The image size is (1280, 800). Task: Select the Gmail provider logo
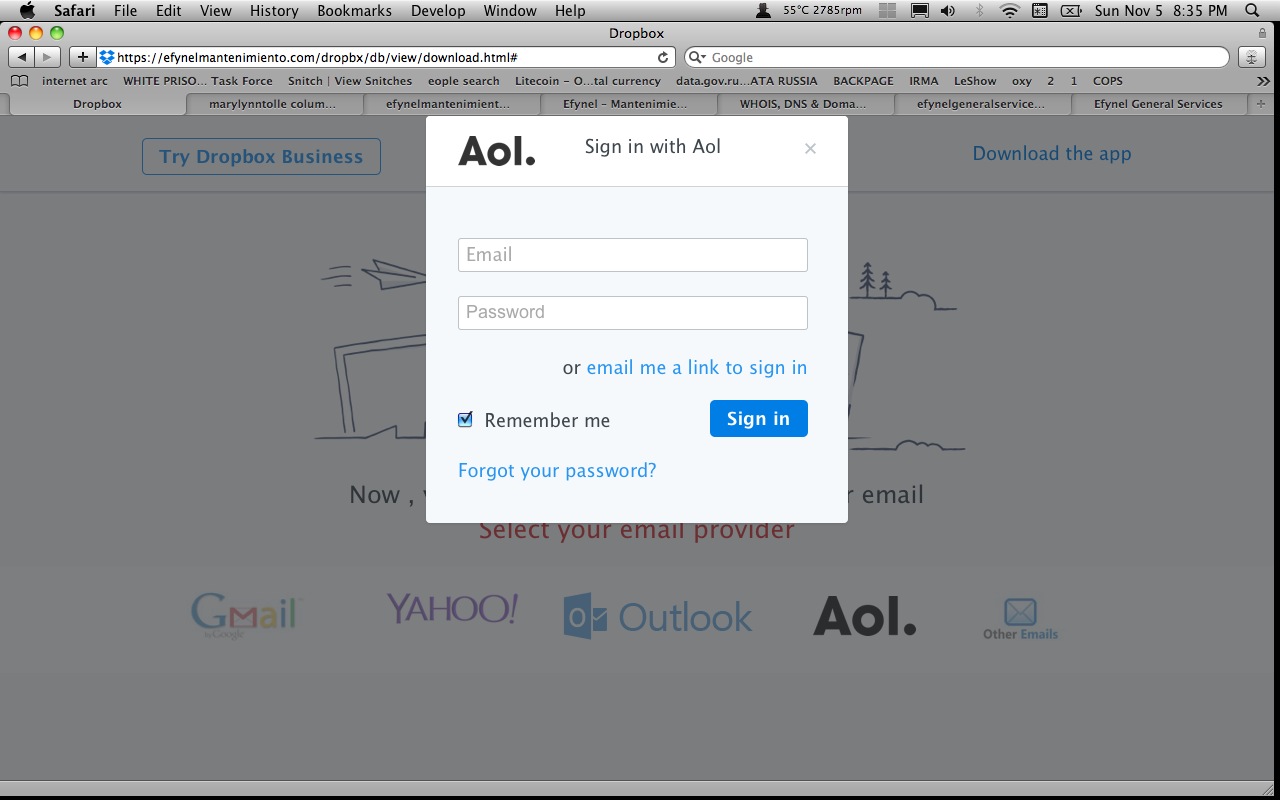pos(246,614)
